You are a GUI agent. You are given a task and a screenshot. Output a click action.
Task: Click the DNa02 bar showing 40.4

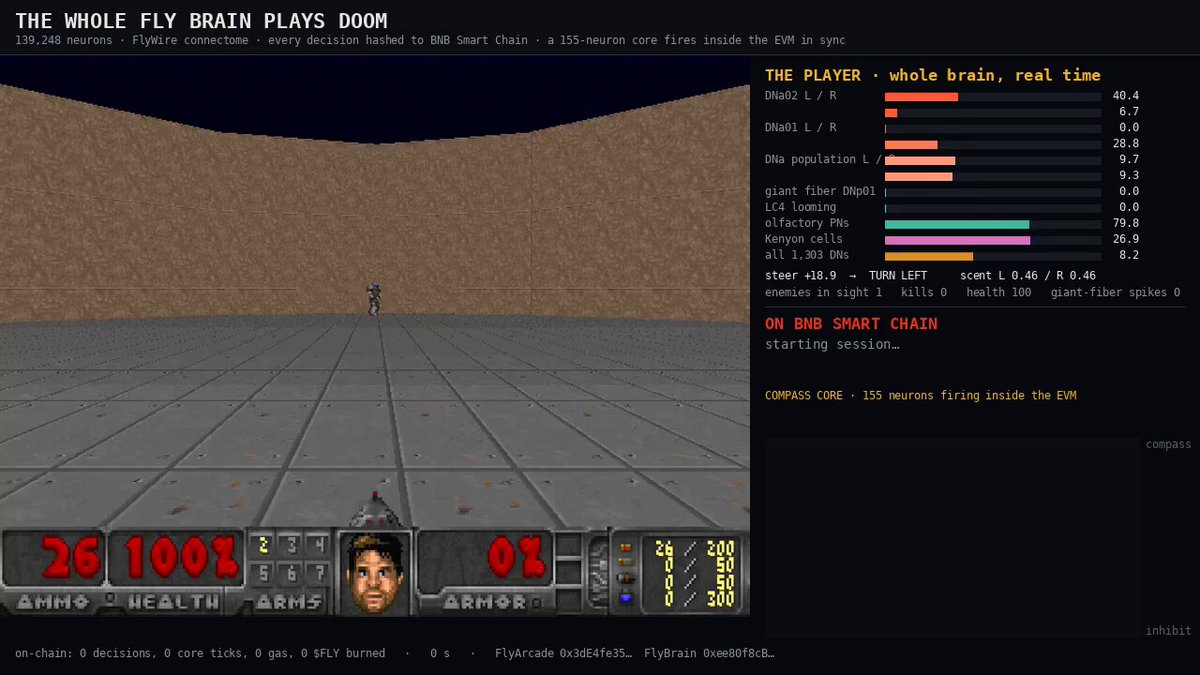click(x=921, y=96)
